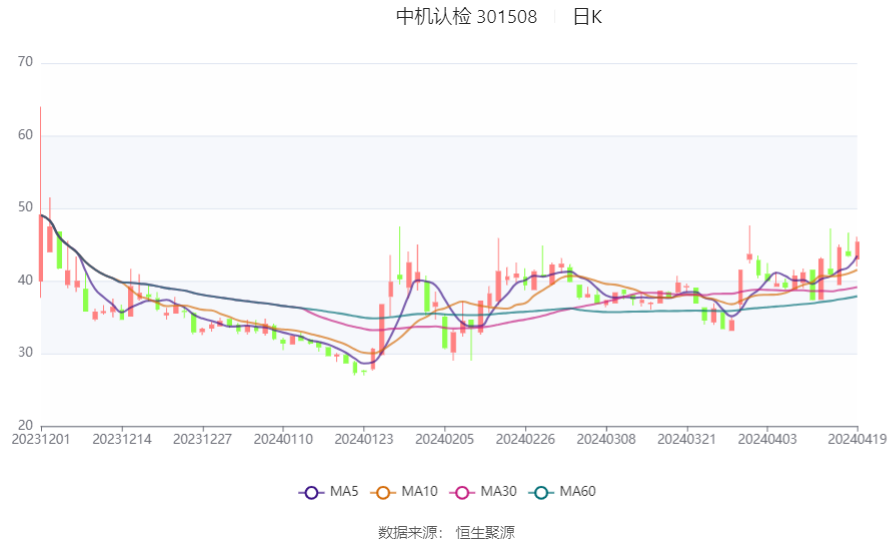Click the 20231227 x-axis date label

pos(203,440)
